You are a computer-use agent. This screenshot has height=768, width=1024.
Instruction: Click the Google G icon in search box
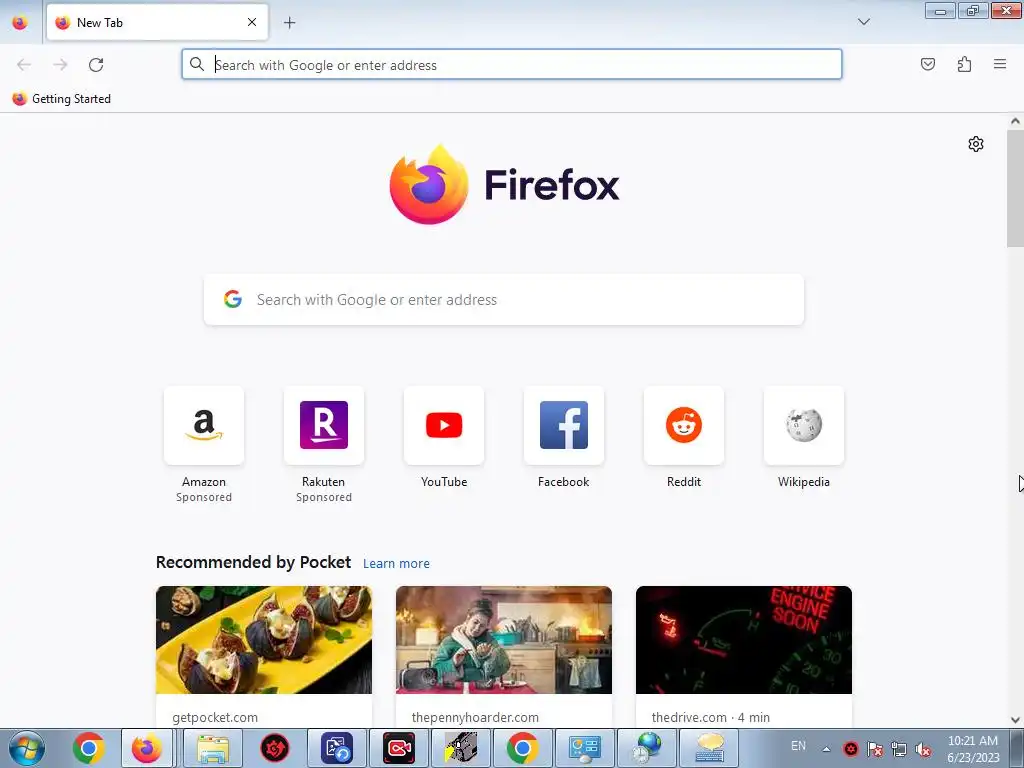tap(233, 299)
